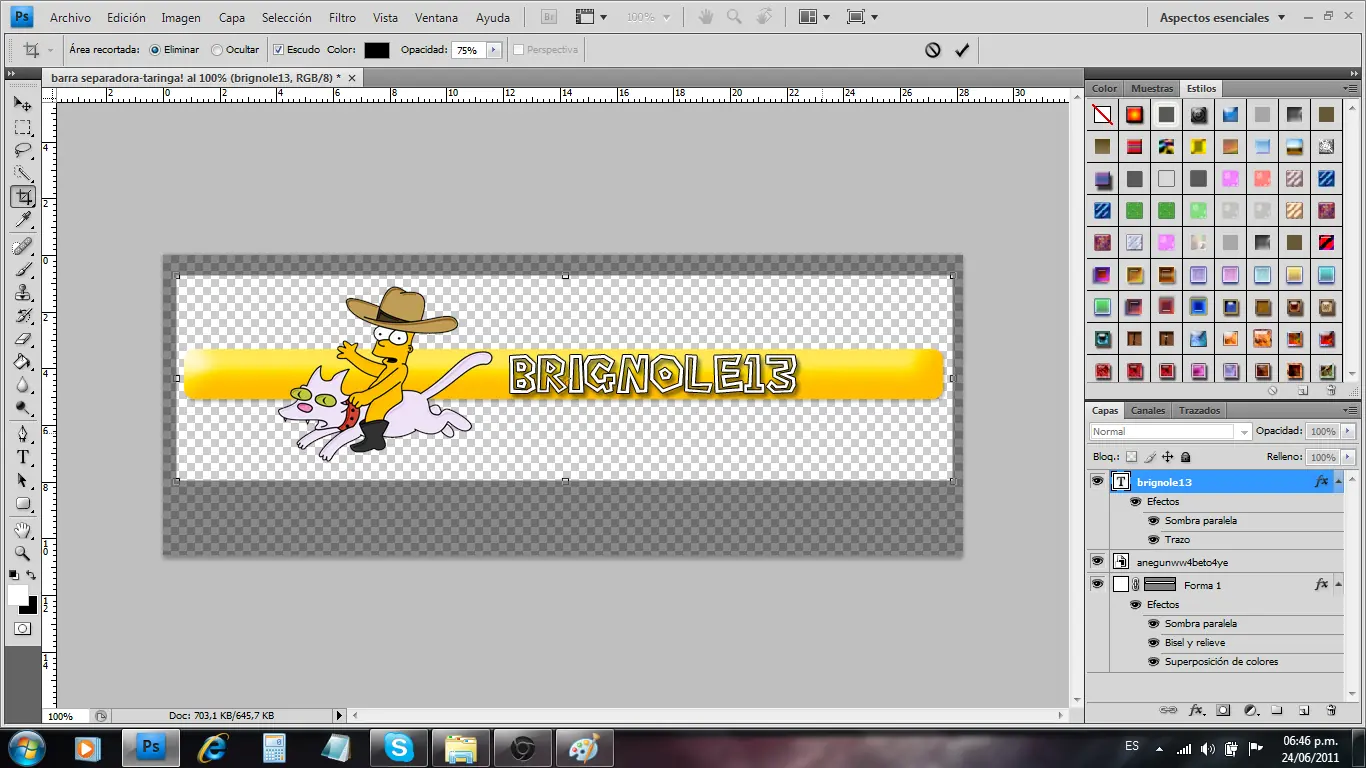The height and width of the screenshot is (768, 1366).
Task: Open the Archivo menu
Action: (70, 18)
